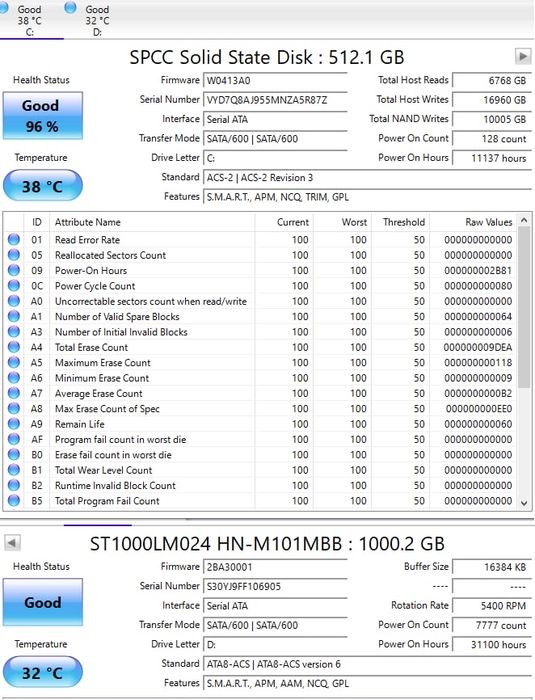Click Power On Count value 128 count
Viewport: 535px width, 700px height.
[492, 139]
